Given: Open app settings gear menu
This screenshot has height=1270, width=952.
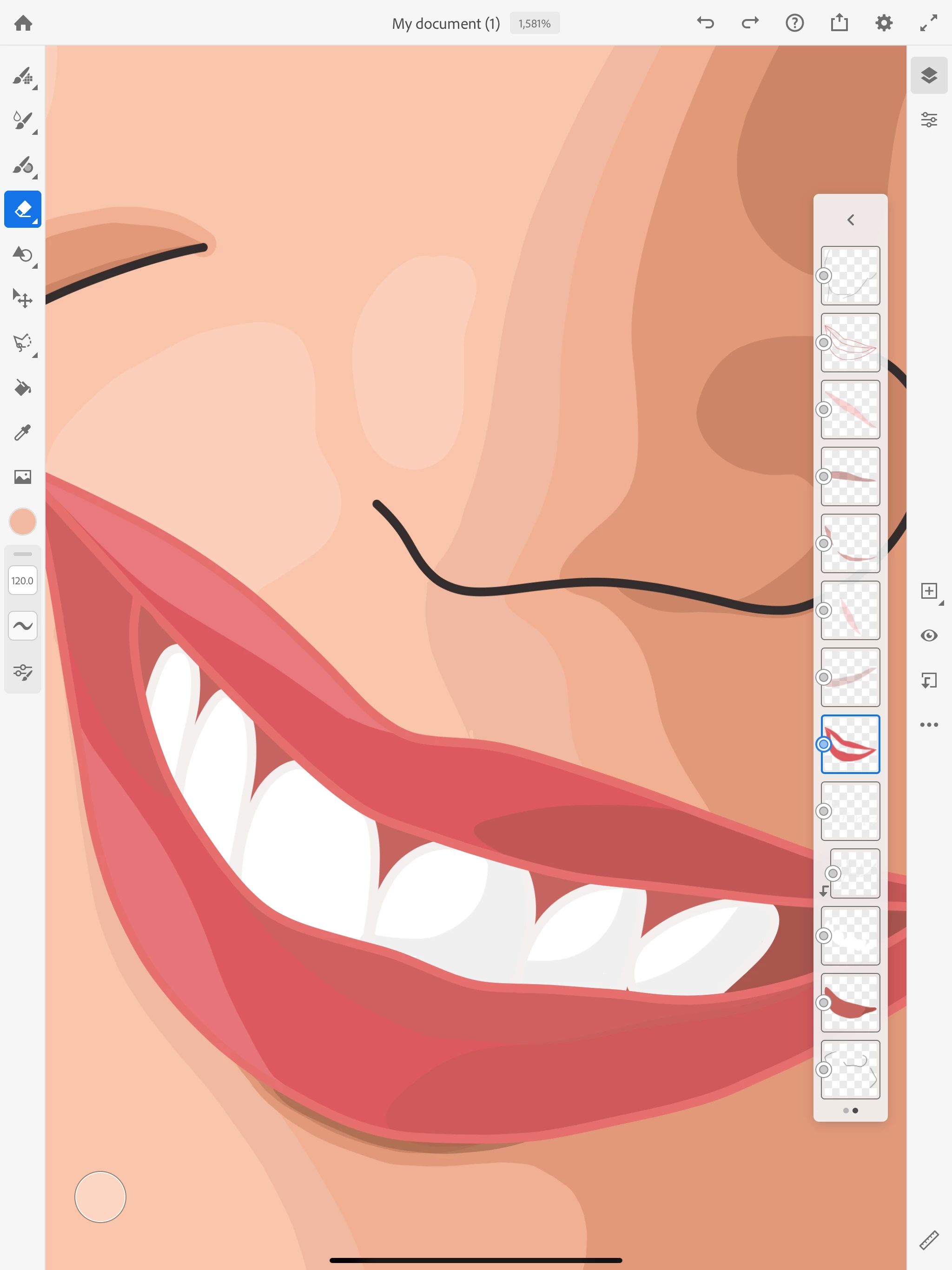Looking at the screenshot, I should point(884,23).
